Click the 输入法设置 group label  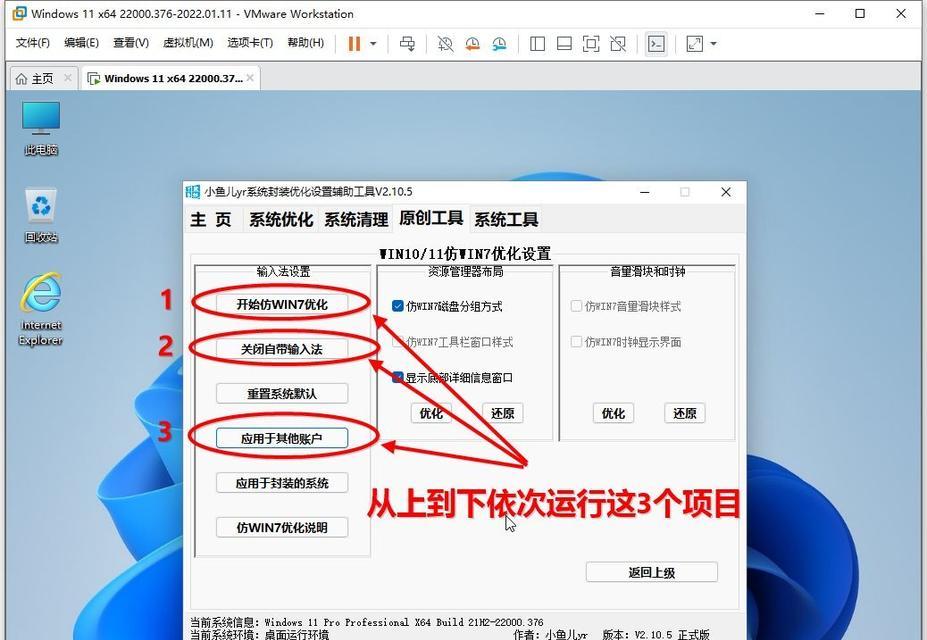click(283, 271)
